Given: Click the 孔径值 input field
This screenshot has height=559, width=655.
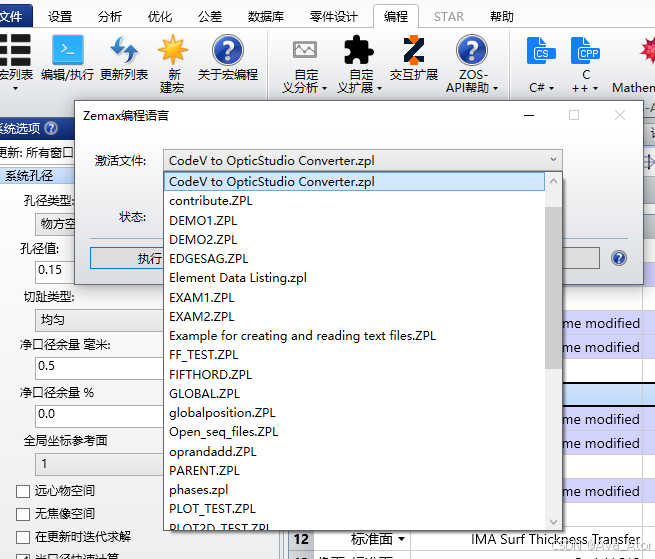Looking at the screenshot, I should [x=57, y=270].
